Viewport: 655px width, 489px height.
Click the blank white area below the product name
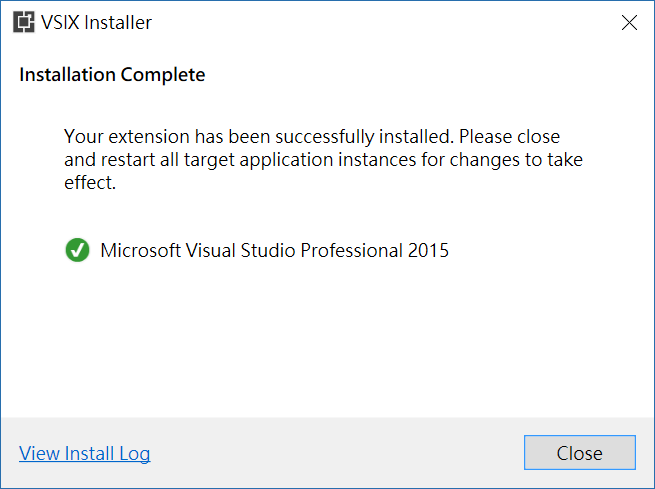tap(330, 340)
